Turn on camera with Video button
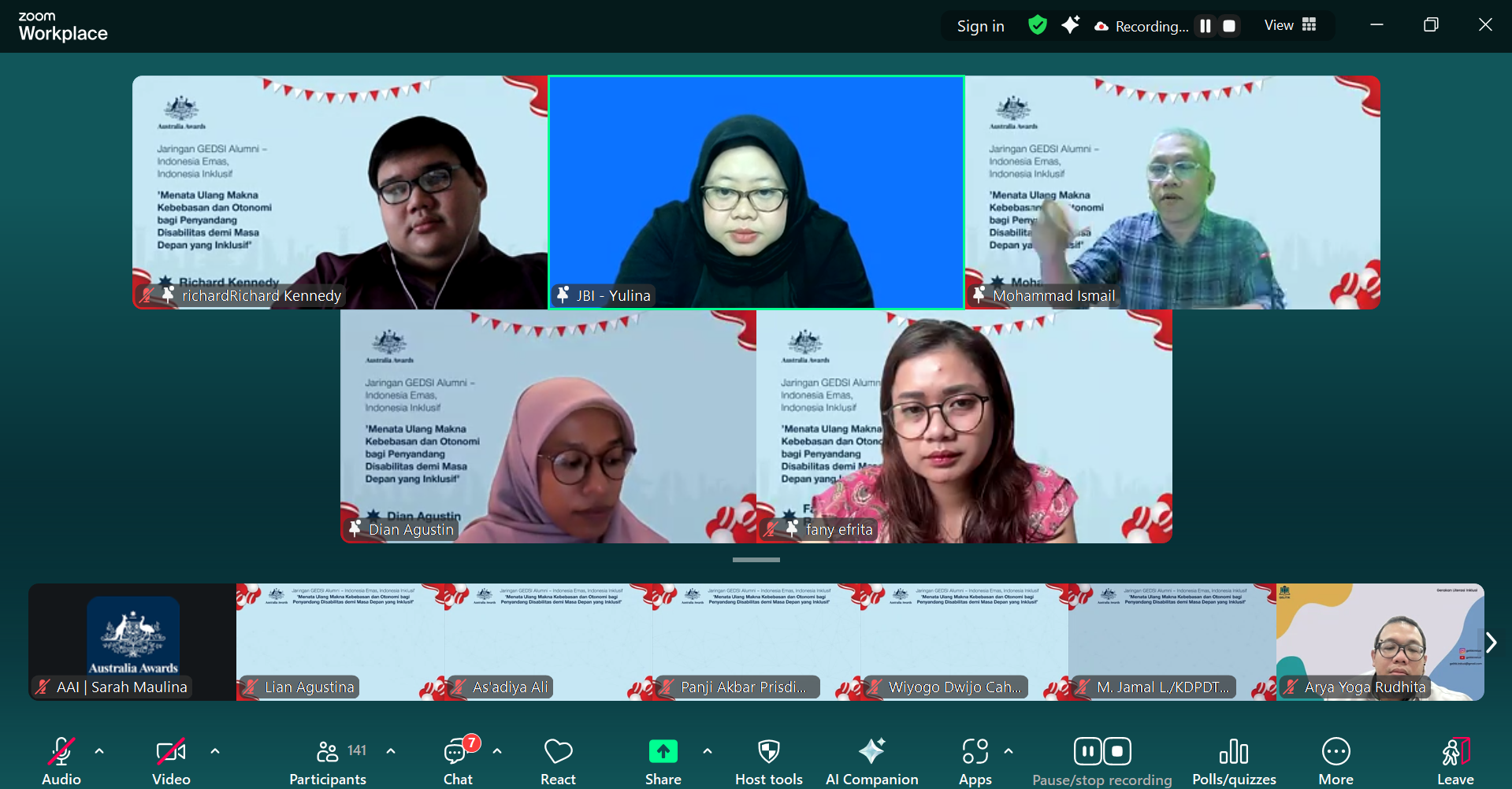The image size is (1512, 789). pos(171,761)
